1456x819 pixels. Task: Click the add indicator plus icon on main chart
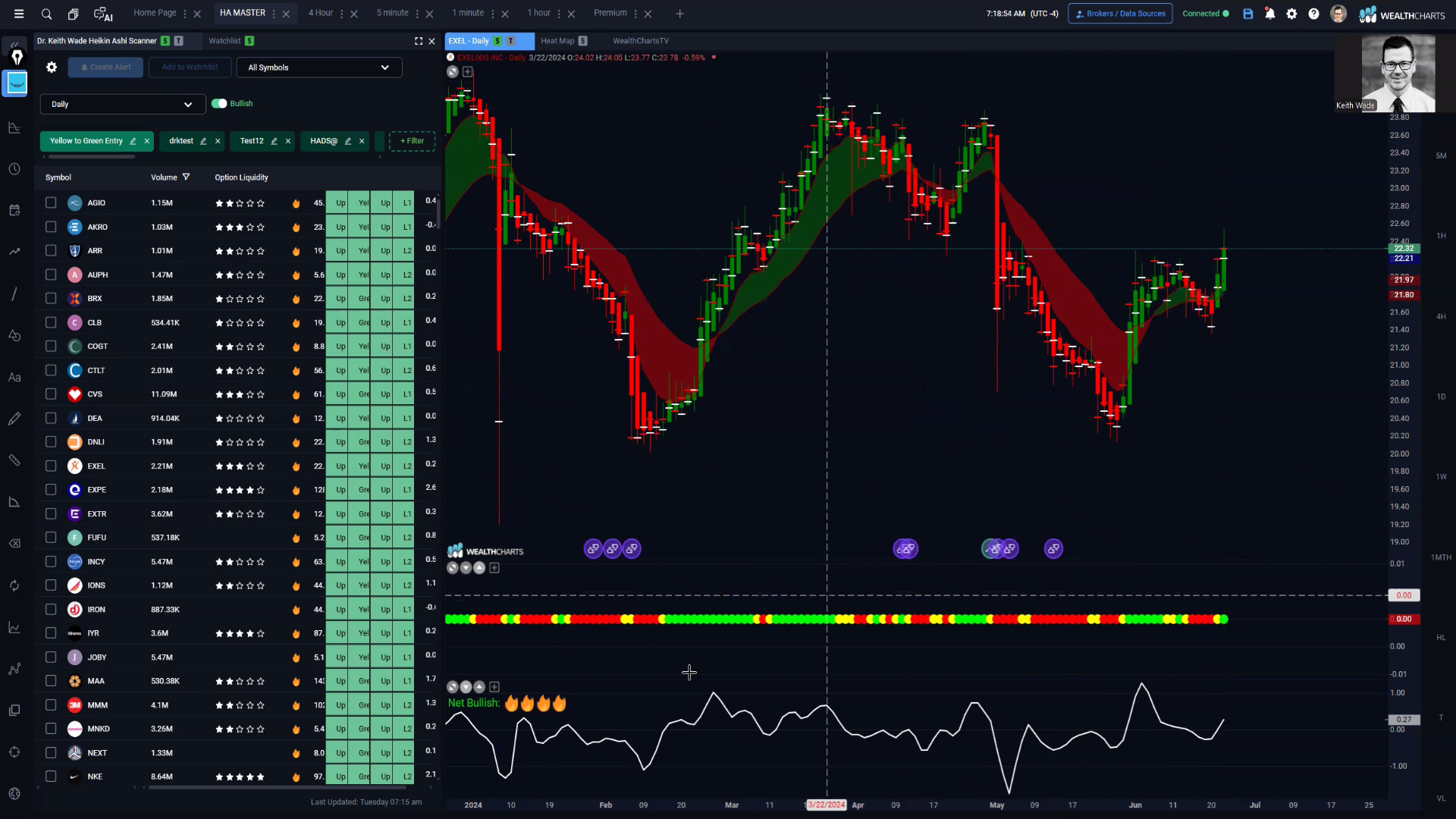point(468,71)
